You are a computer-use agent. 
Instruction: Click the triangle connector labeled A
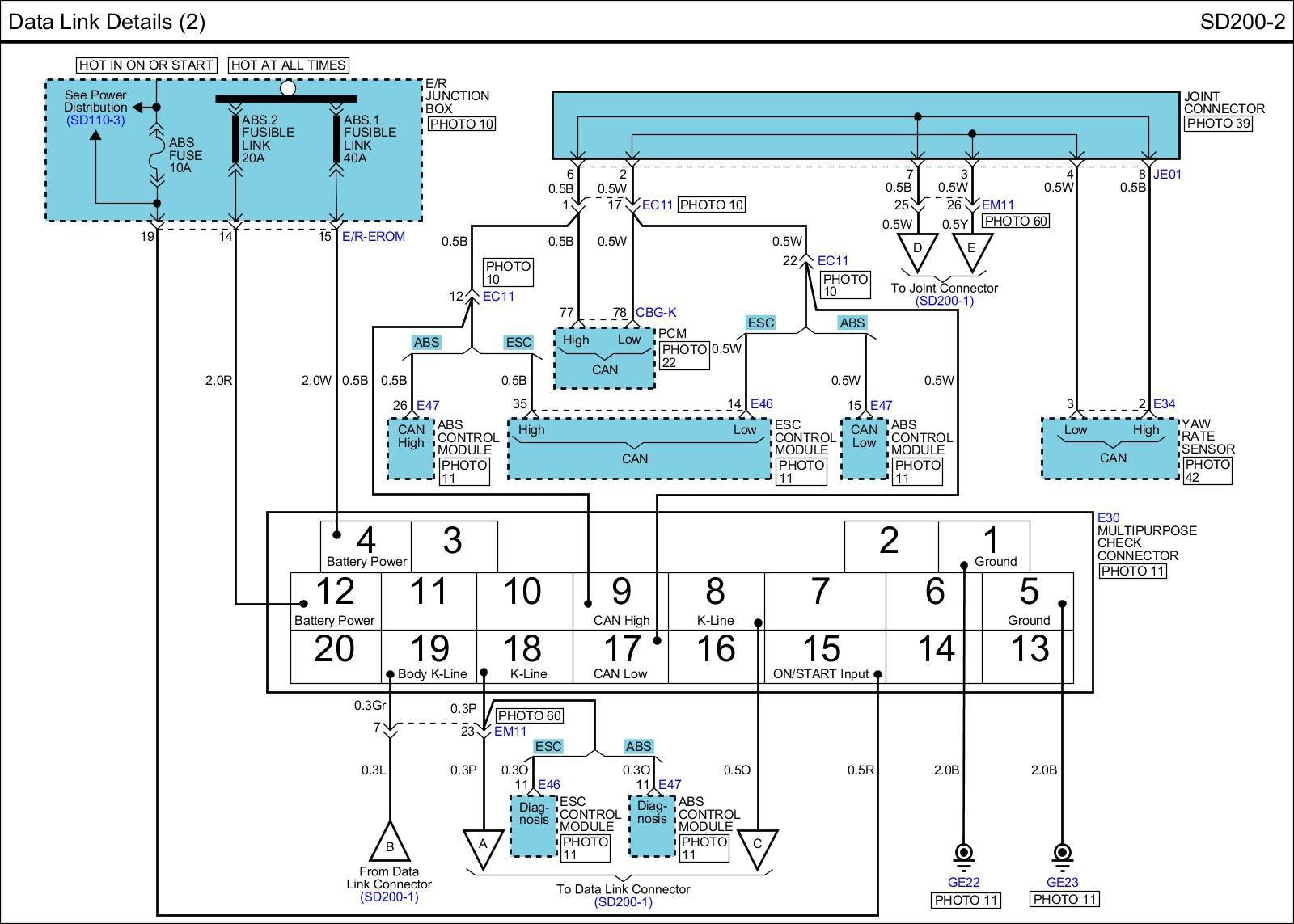[483, 845]
